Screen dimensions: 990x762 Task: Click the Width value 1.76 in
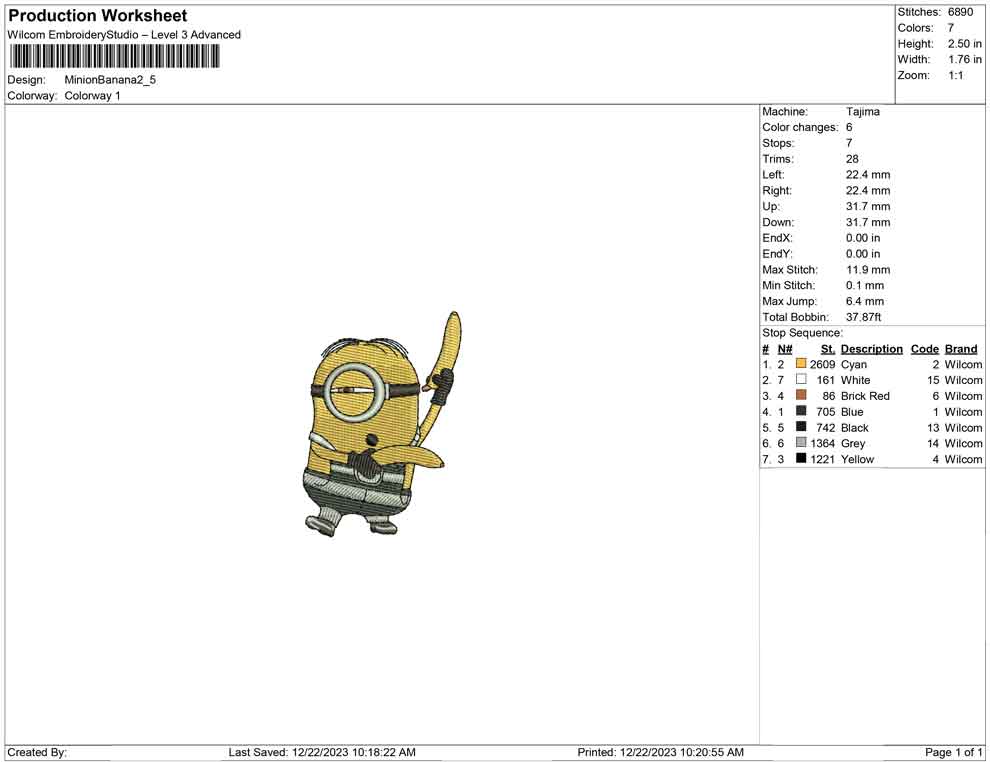click(965, 59)
